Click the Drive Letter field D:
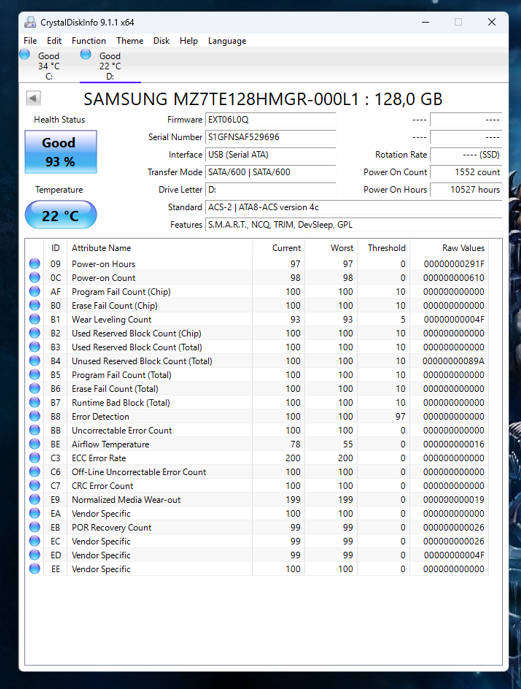521x689 pixels. coord(271,190)
